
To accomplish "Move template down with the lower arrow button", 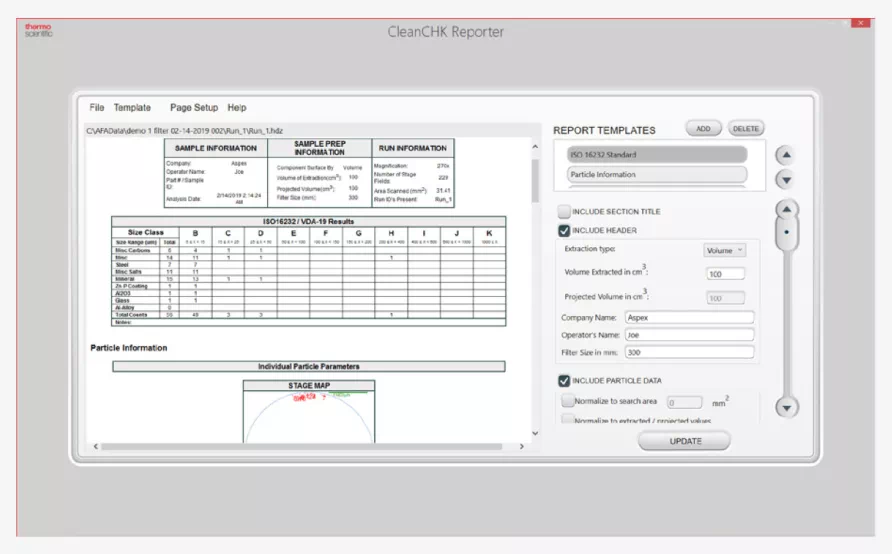I will [786, 180].
